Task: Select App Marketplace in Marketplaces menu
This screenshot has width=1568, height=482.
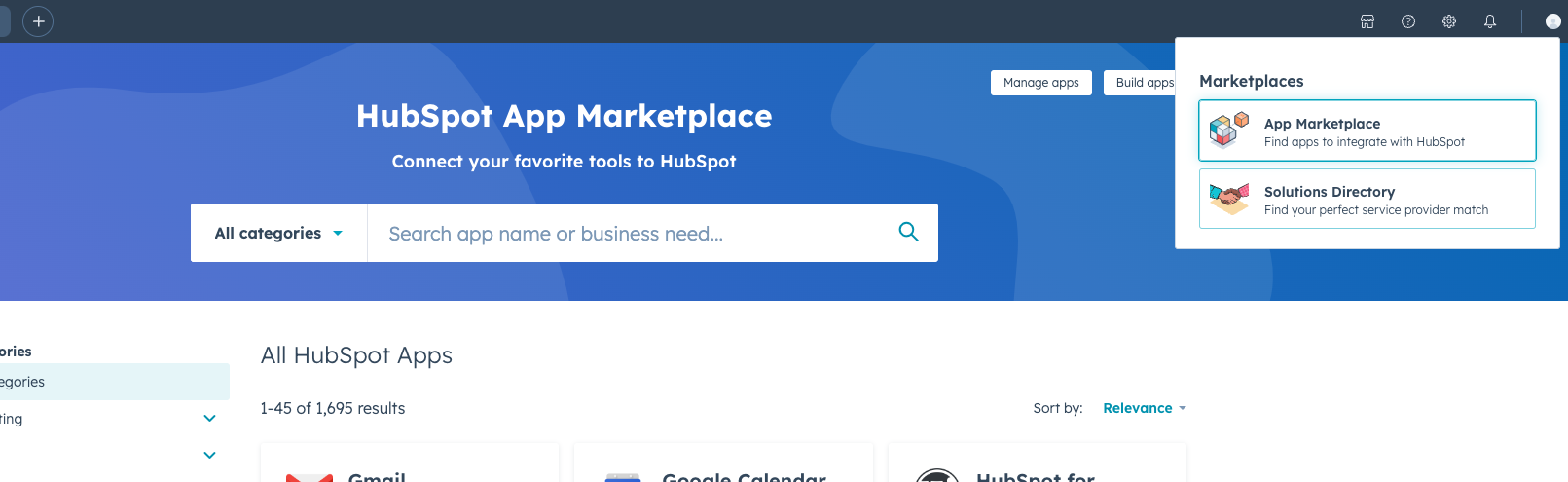Action: pyautogui.click(x=1367, y=130)
